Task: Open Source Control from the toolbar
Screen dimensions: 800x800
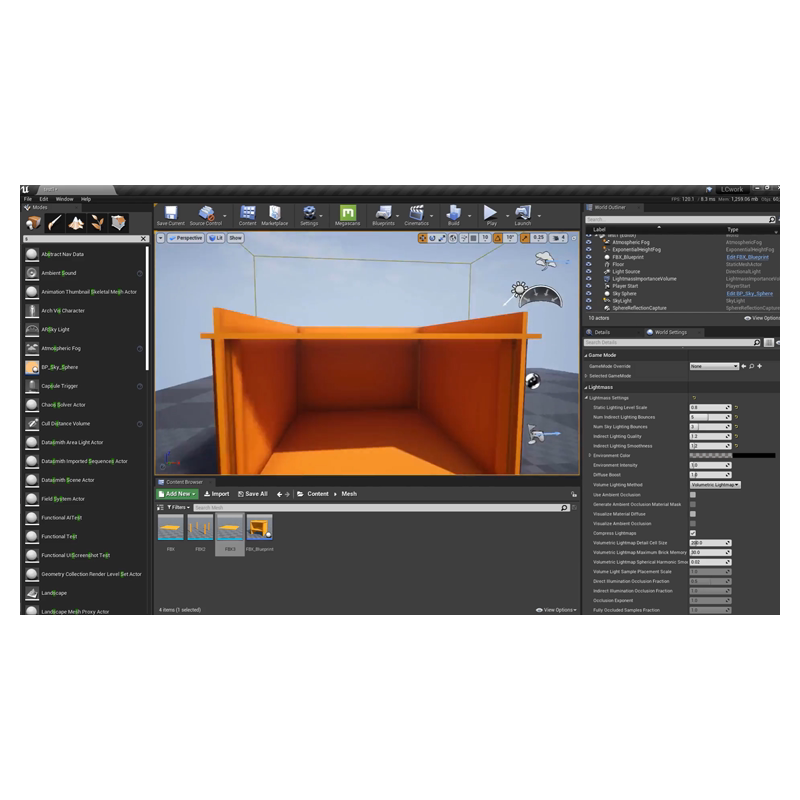Action: pos(206,215)
